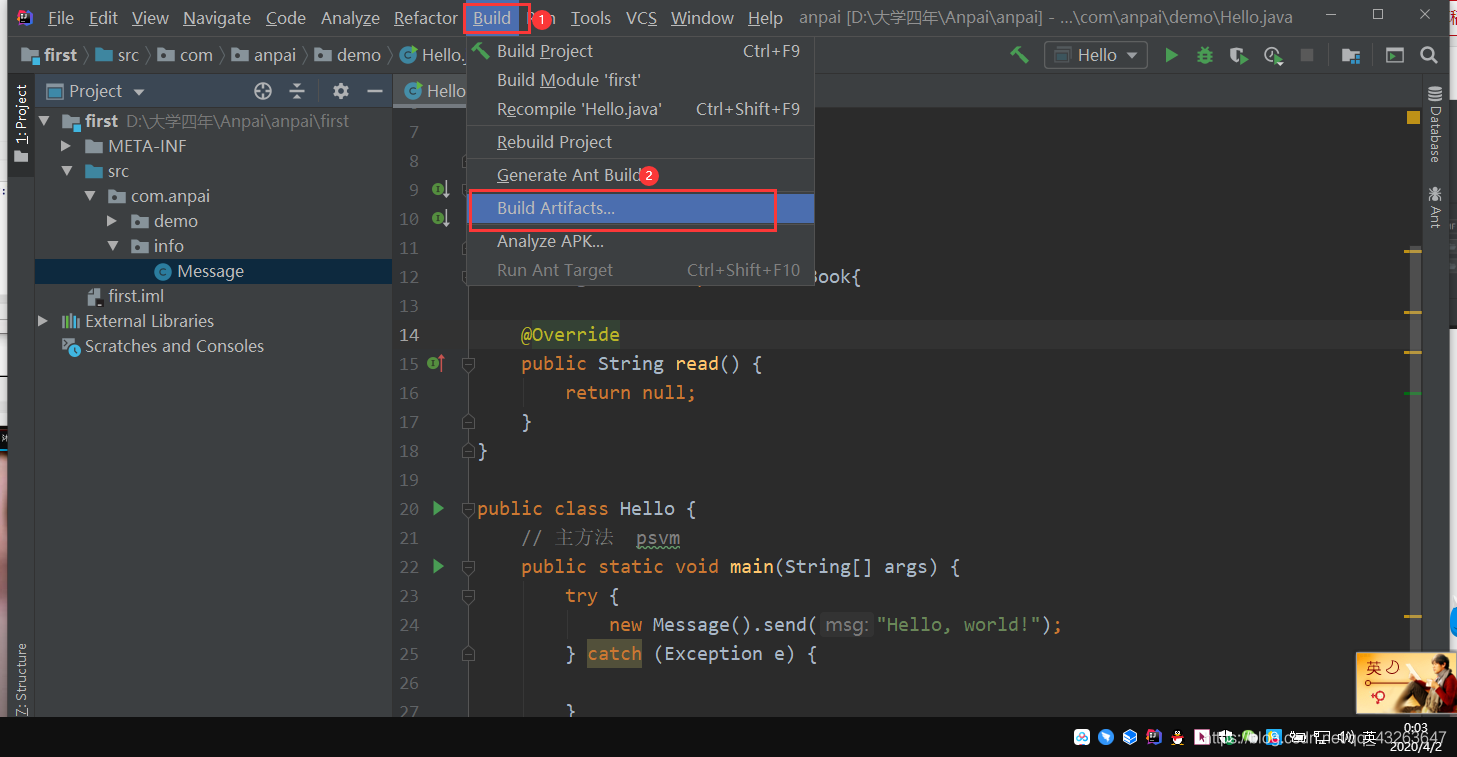
Task: Click the volume speaker icon in system tray
Action: 1345,737
